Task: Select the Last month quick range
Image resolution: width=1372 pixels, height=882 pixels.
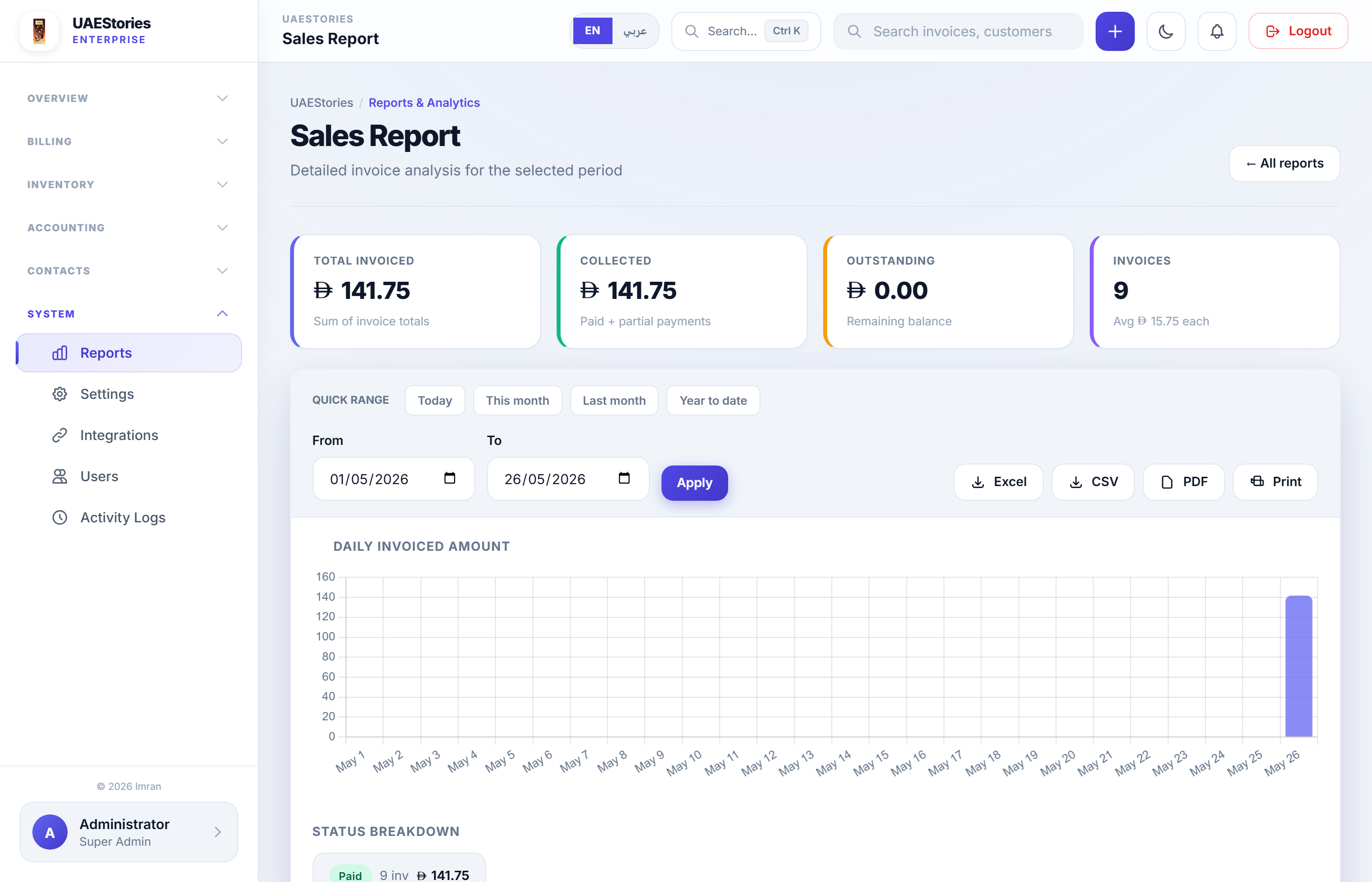Action: point(614,400)
